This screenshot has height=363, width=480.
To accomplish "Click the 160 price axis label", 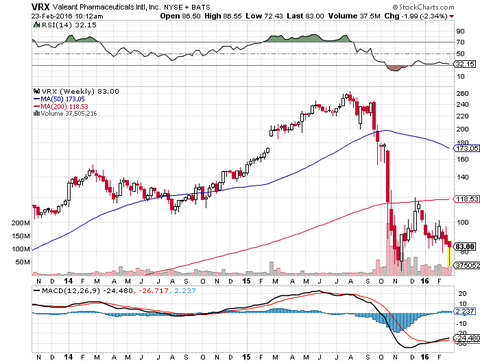I will (462, 159).
